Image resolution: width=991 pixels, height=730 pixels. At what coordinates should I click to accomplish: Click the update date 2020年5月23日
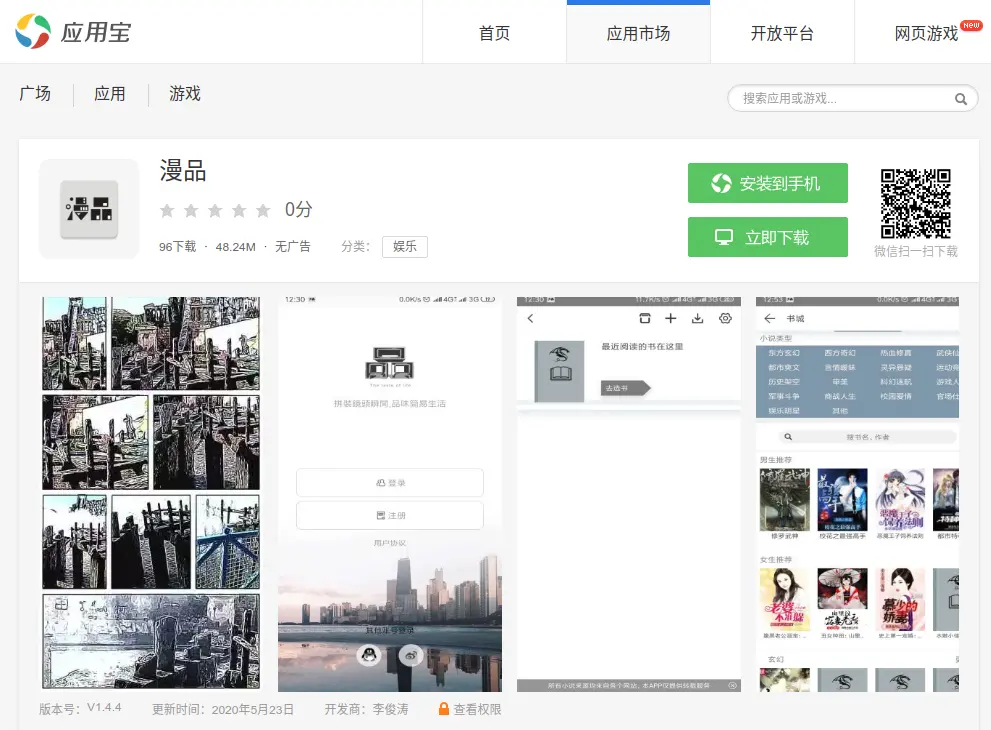(x=253, y=710)
